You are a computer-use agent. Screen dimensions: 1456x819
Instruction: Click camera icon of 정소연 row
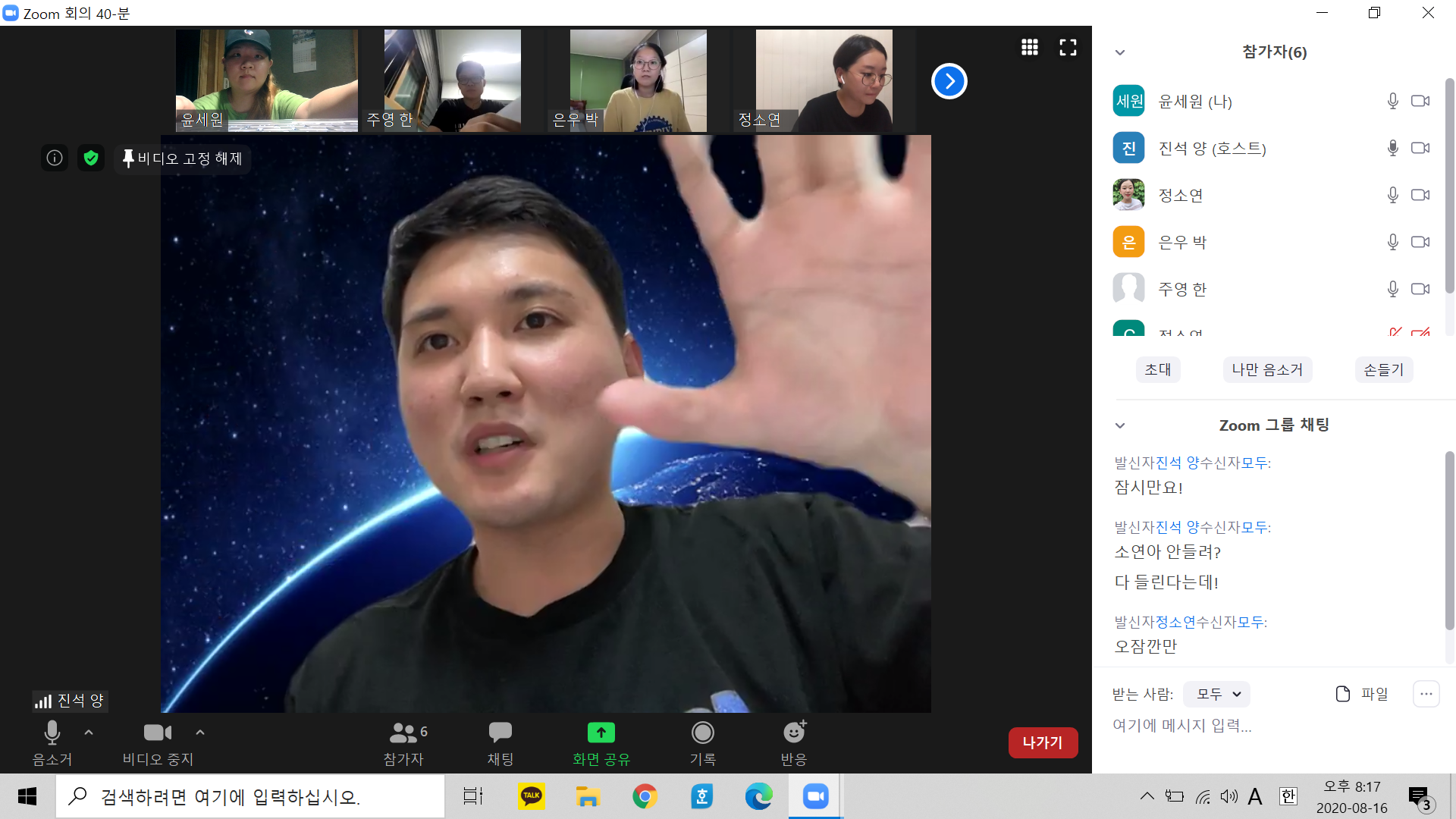pyautogui.click(x=1420, y=195)
